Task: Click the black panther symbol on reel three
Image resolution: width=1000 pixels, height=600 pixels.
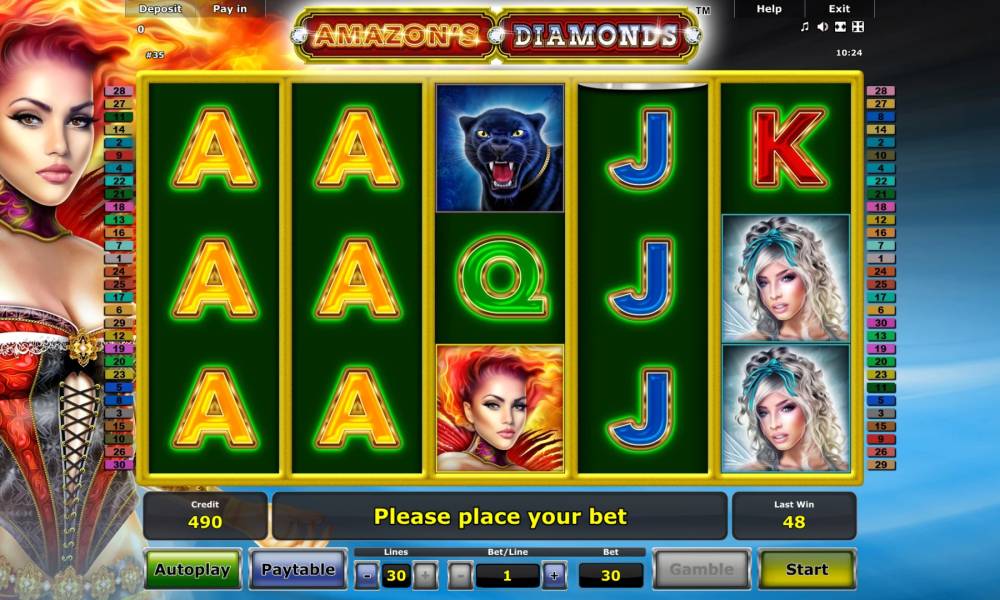Action: pyautogui.click(x=500, y=148)
